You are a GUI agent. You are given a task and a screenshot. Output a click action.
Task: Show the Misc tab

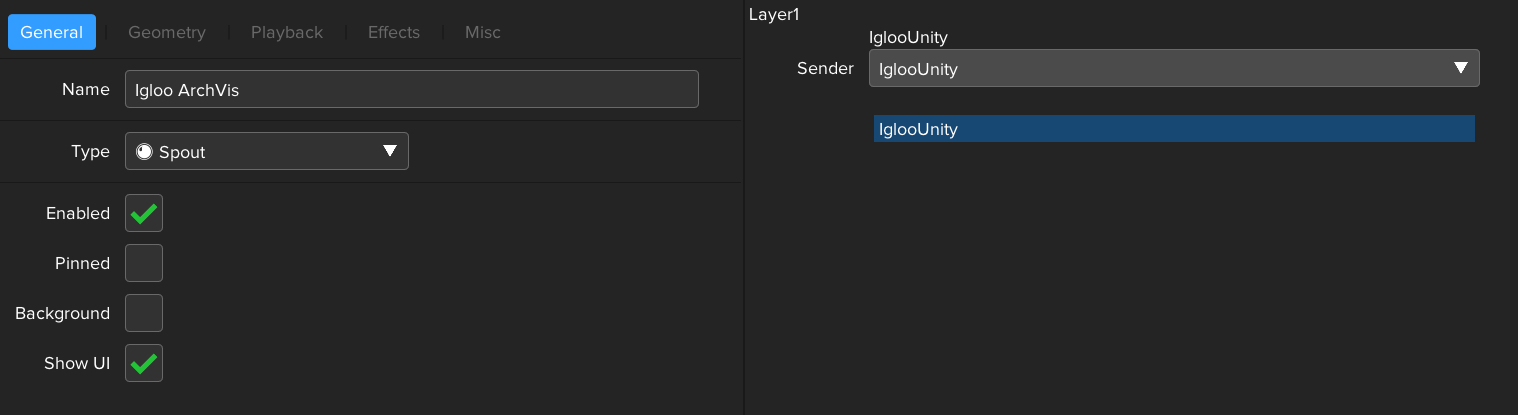point(483,32)
